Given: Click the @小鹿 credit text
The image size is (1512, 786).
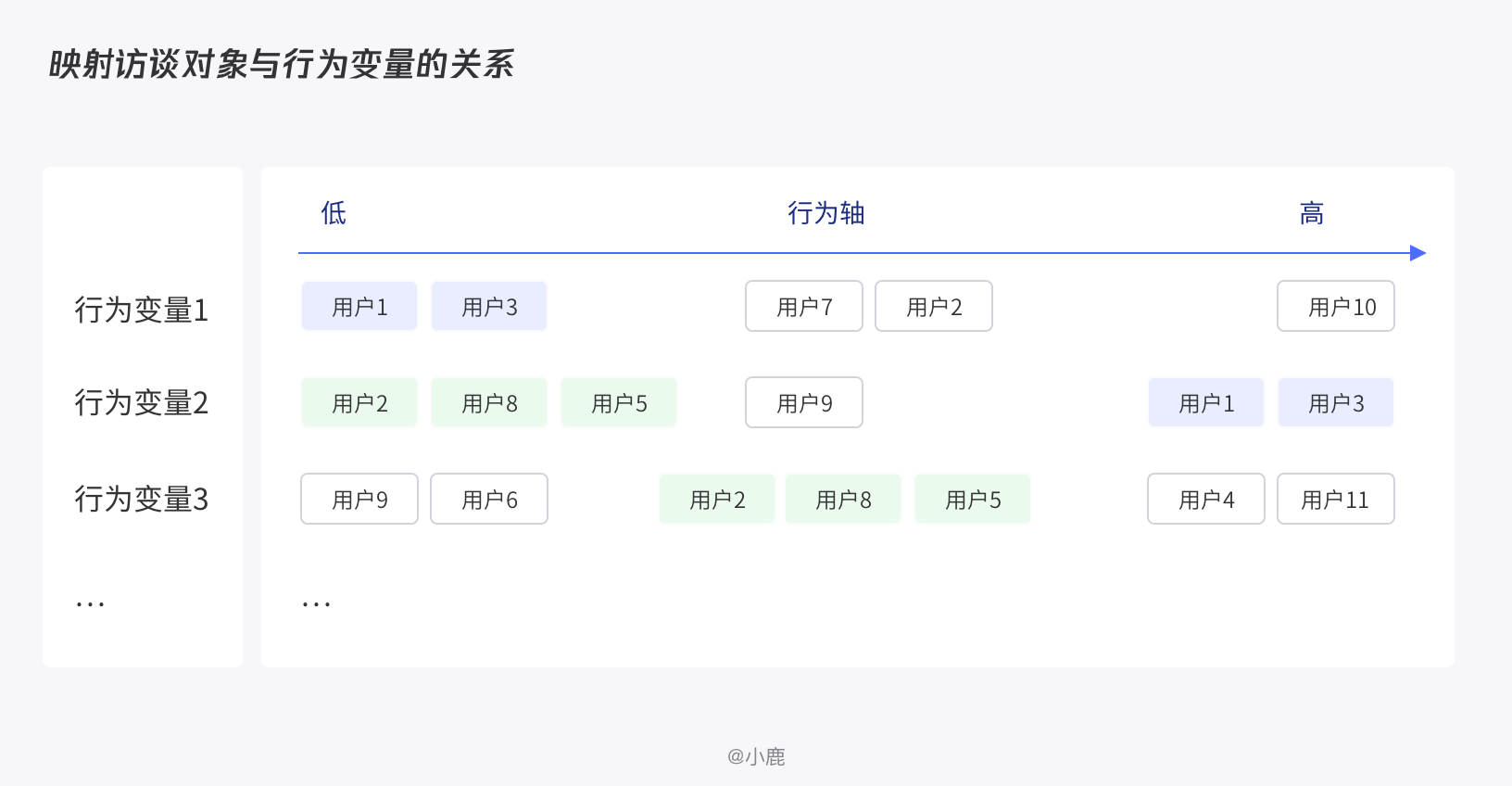Looking at the screenshot, I should (x=756, y=756).
